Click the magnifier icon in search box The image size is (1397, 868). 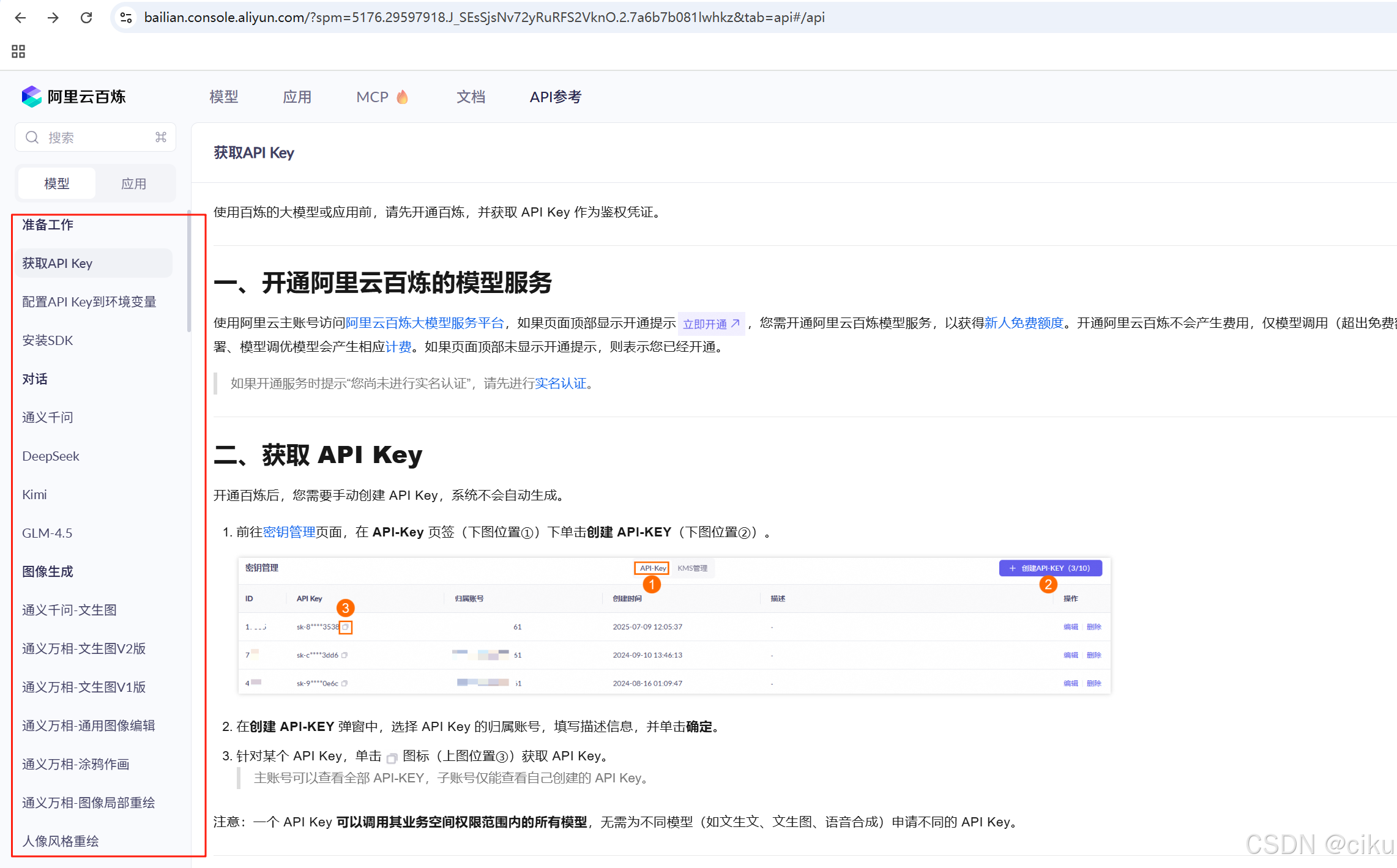click(32, 138)
